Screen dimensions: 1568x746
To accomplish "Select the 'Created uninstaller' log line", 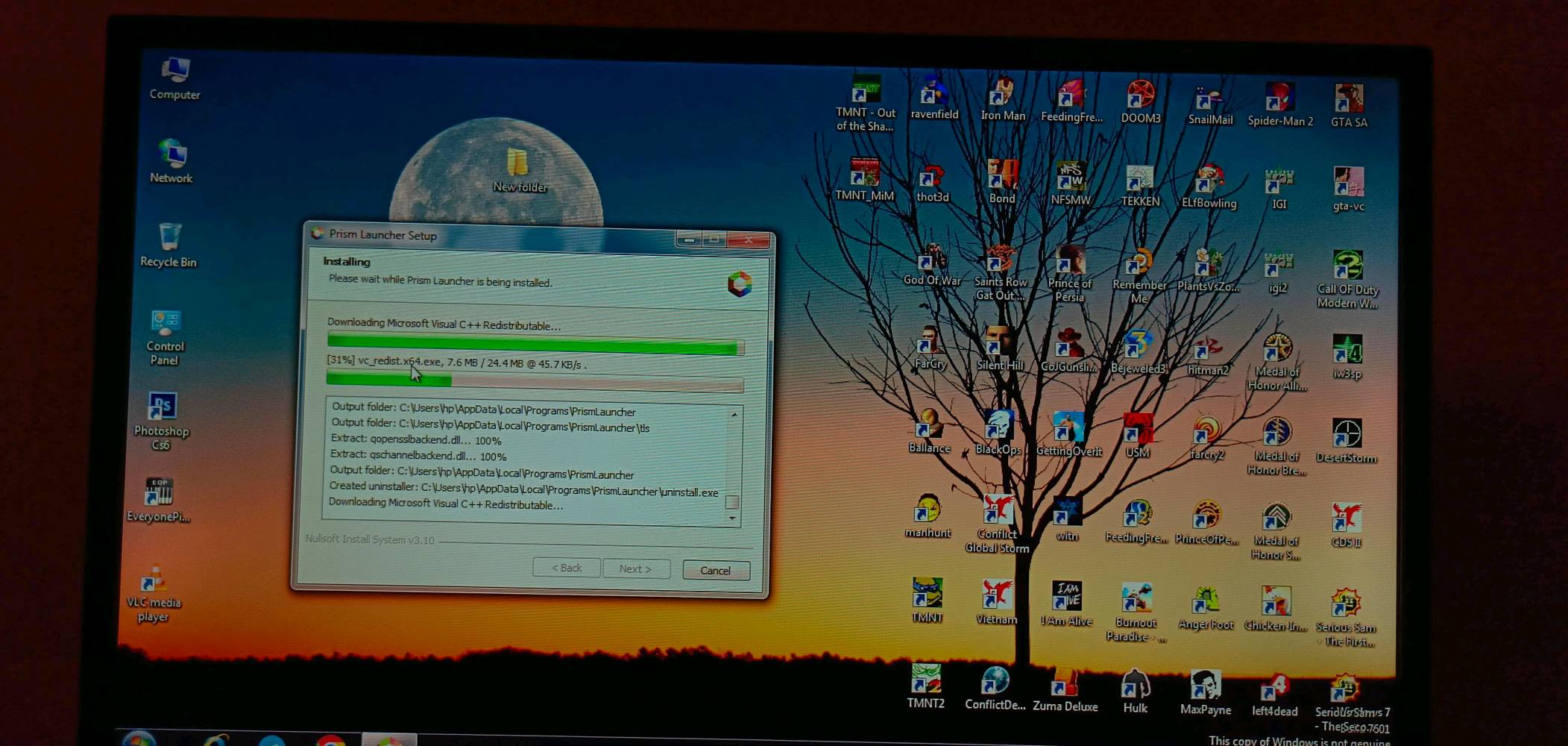I will 523,491.
